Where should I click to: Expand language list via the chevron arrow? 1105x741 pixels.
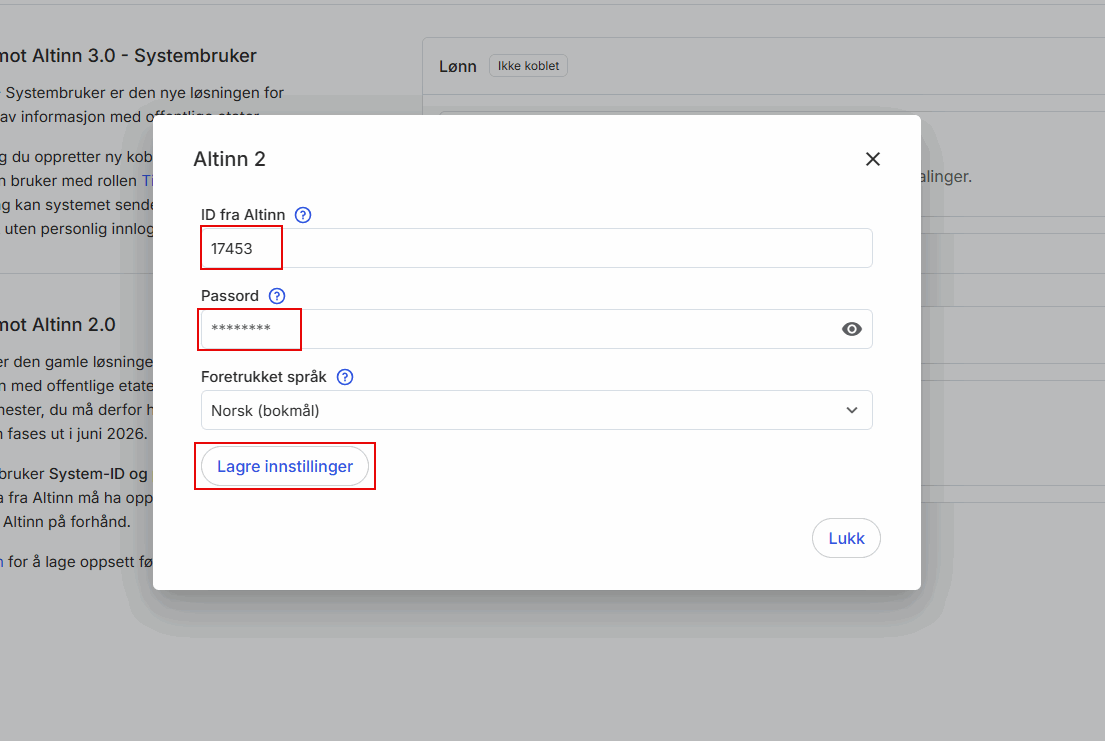(851, 410)
